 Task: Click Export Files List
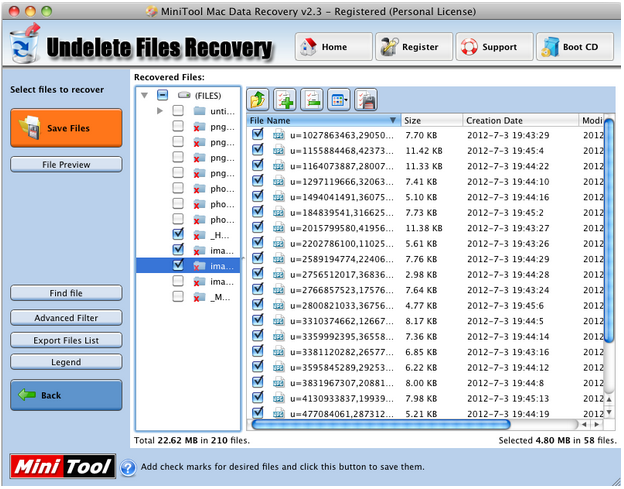(x=66, y=341)
